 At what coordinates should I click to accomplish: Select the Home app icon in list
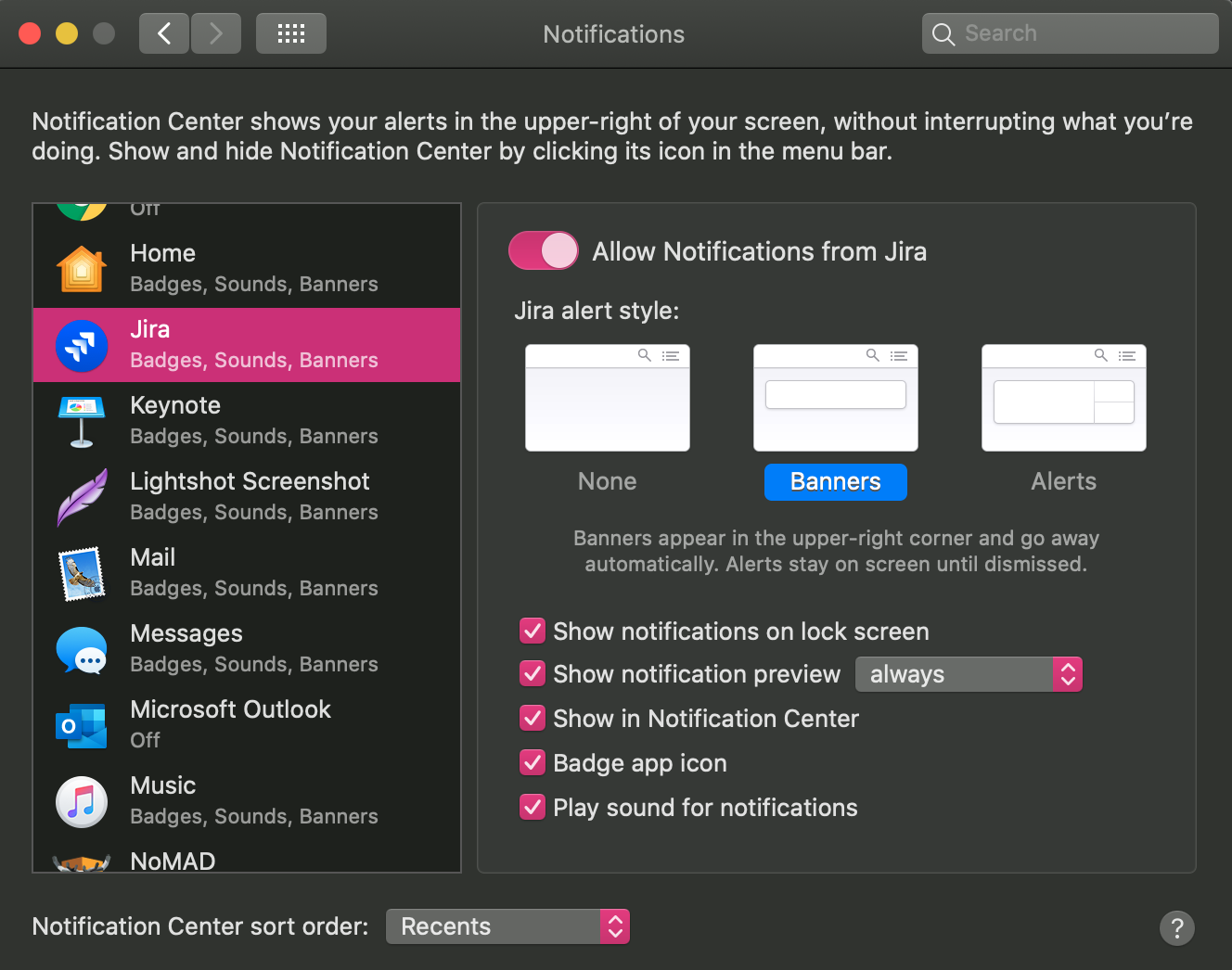[82, 269]
